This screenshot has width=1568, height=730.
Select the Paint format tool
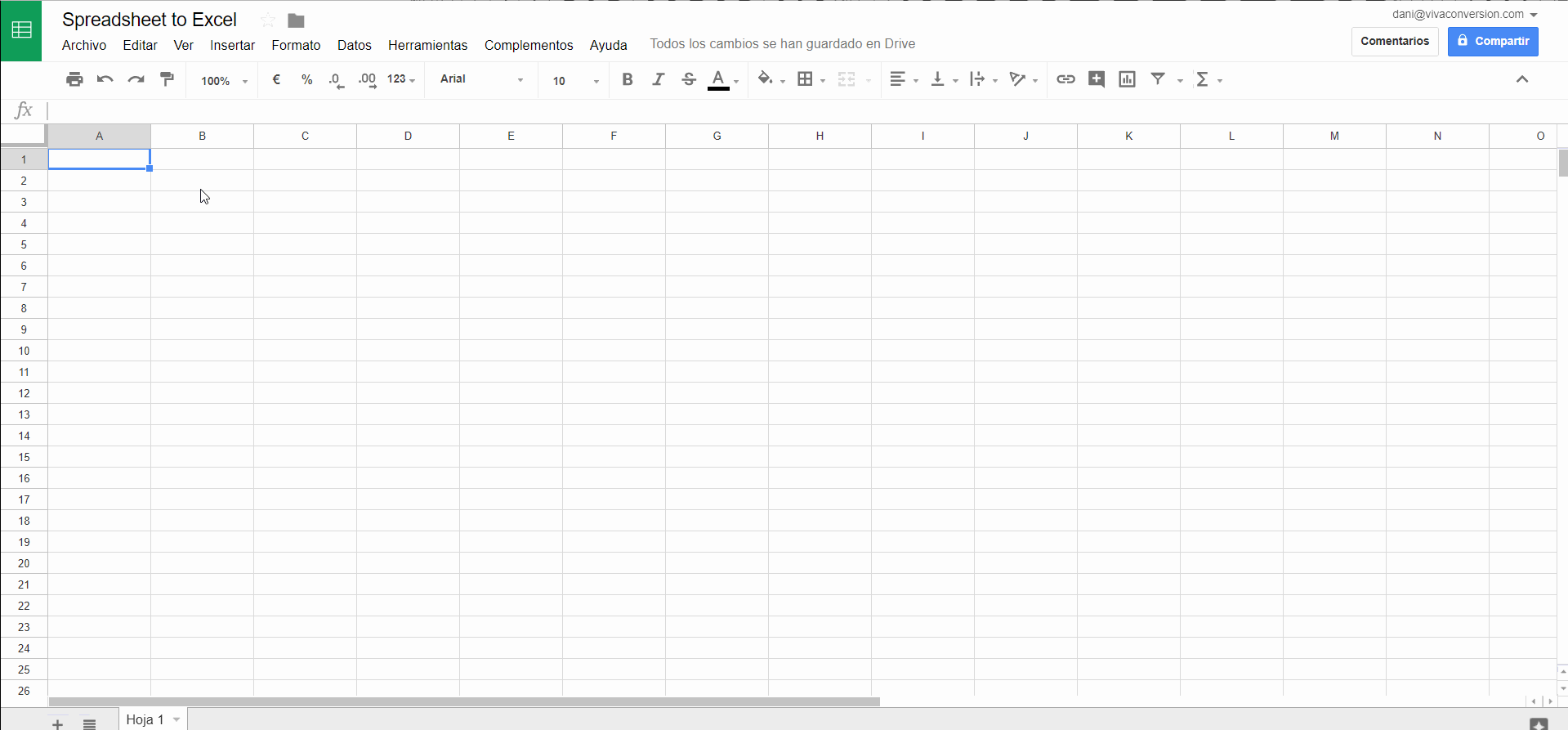click(x=167, y=79)
